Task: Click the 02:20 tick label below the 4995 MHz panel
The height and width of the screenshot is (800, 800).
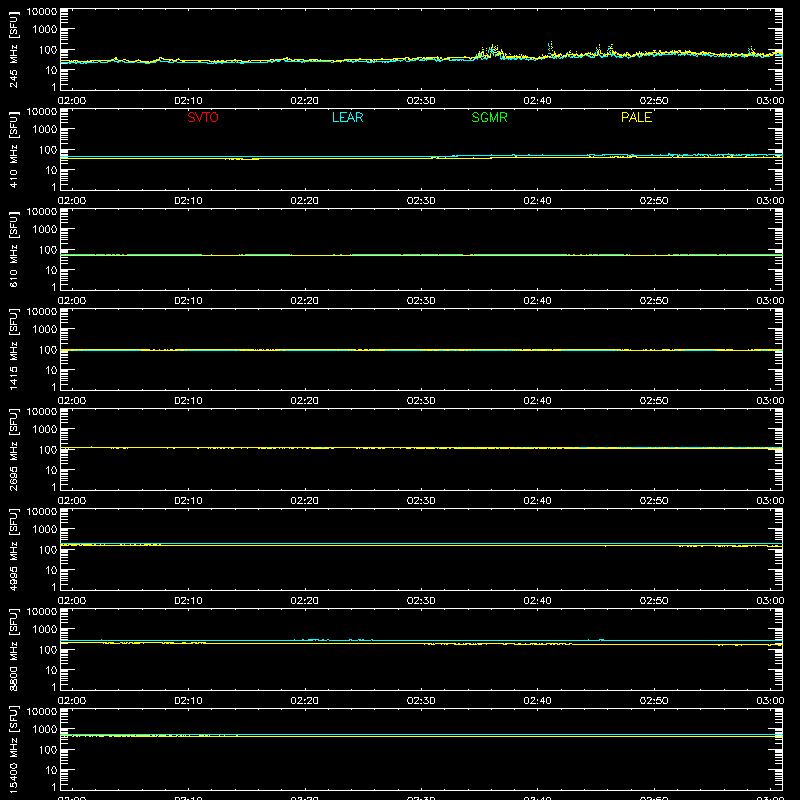Action: [305, 601]
